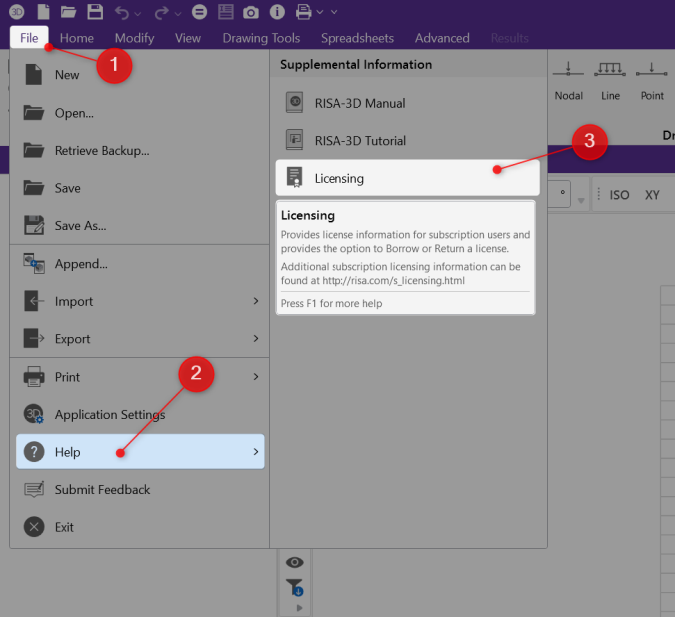This screenshot has width=675, height=617.
Task: Choose Open... in the File menu
Action: [140, 113]
